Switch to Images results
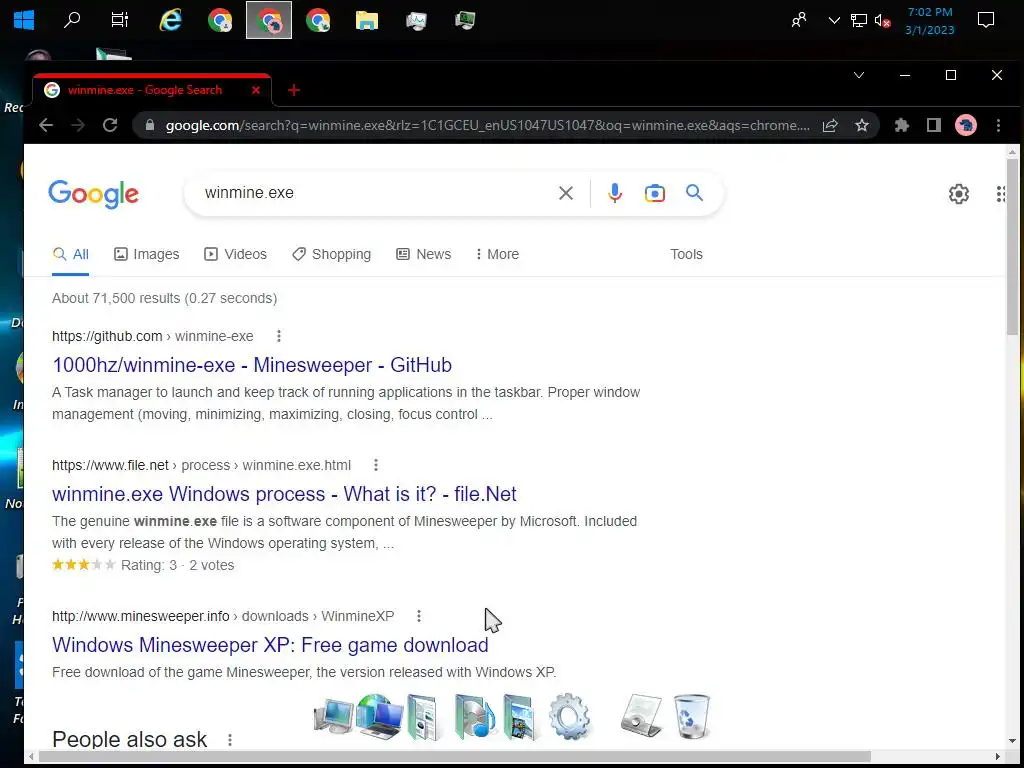1024x768 pixels. coord(146,254)
